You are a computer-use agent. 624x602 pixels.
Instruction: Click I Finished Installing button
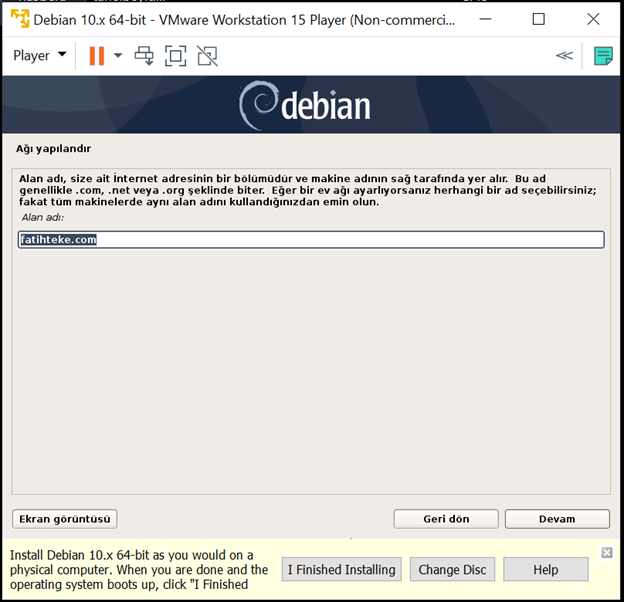[x=341, y=569]
